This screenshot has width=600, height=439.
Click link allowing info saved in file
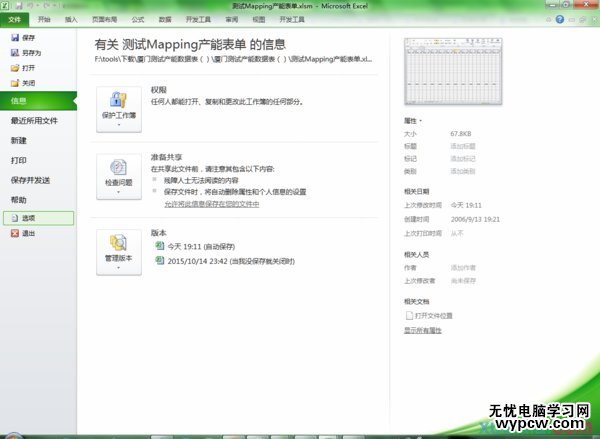[x=212, y=204]
